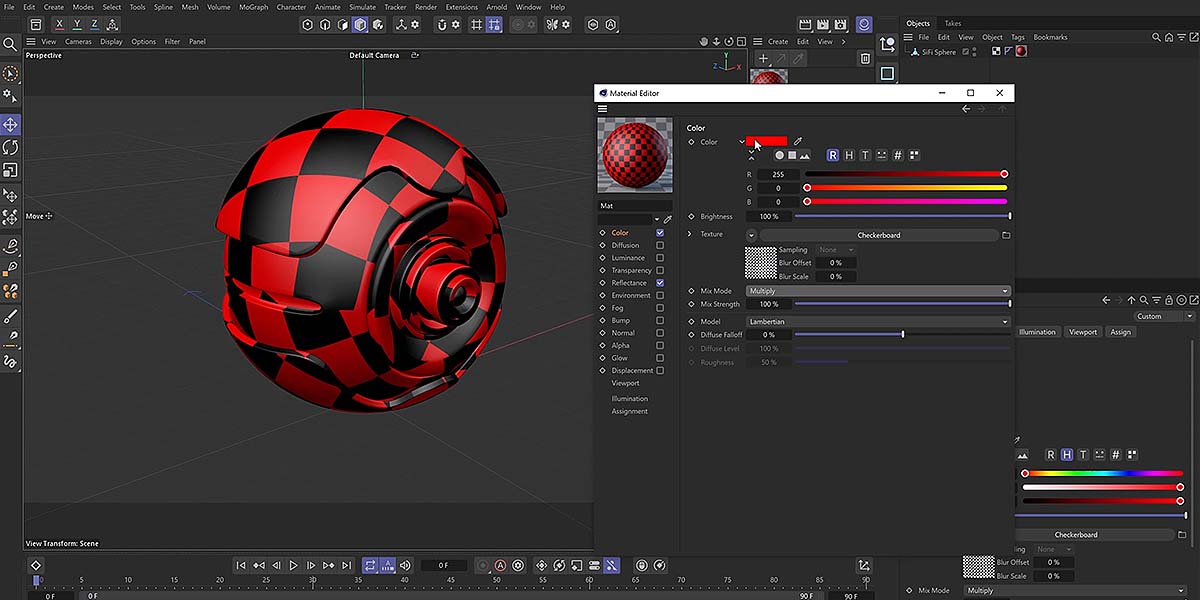The image size is (1200, 600).
Task: Enable the snap magnet icon
Action: coord(441,24)
